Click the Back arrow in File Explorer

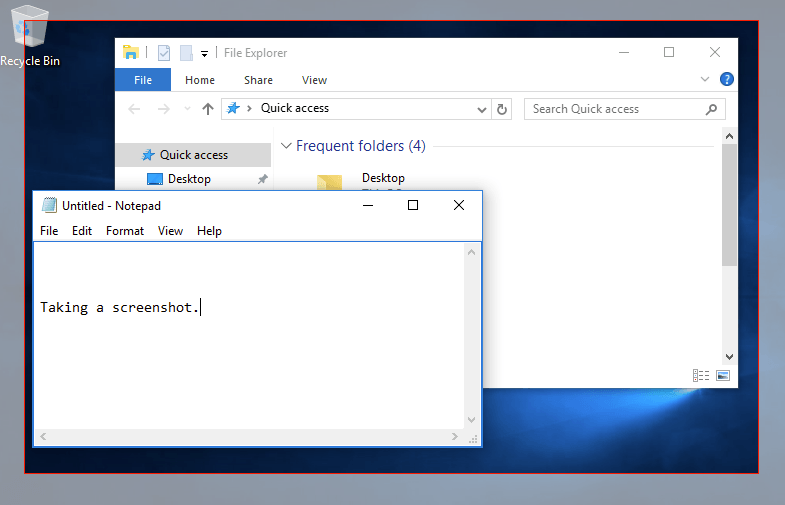pos(135,109)
